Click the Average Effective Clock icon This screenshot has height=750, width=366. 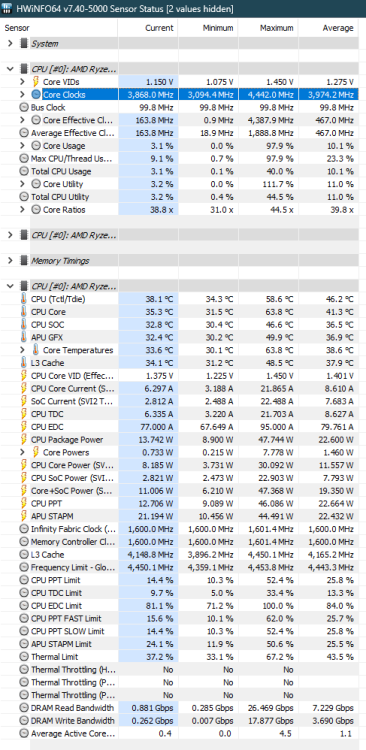pyautogui.click(x=24, y=133)
